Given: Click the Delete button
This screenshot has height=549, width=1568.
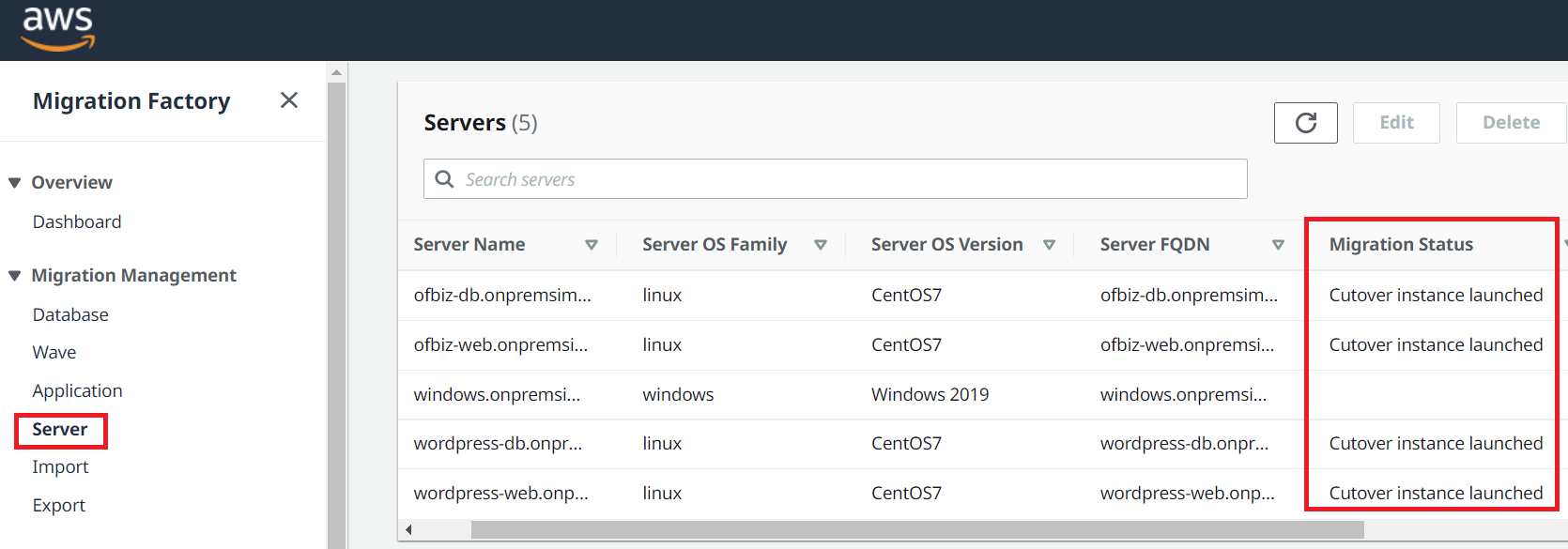Looking at the screenshot, I should [1511, 123].
